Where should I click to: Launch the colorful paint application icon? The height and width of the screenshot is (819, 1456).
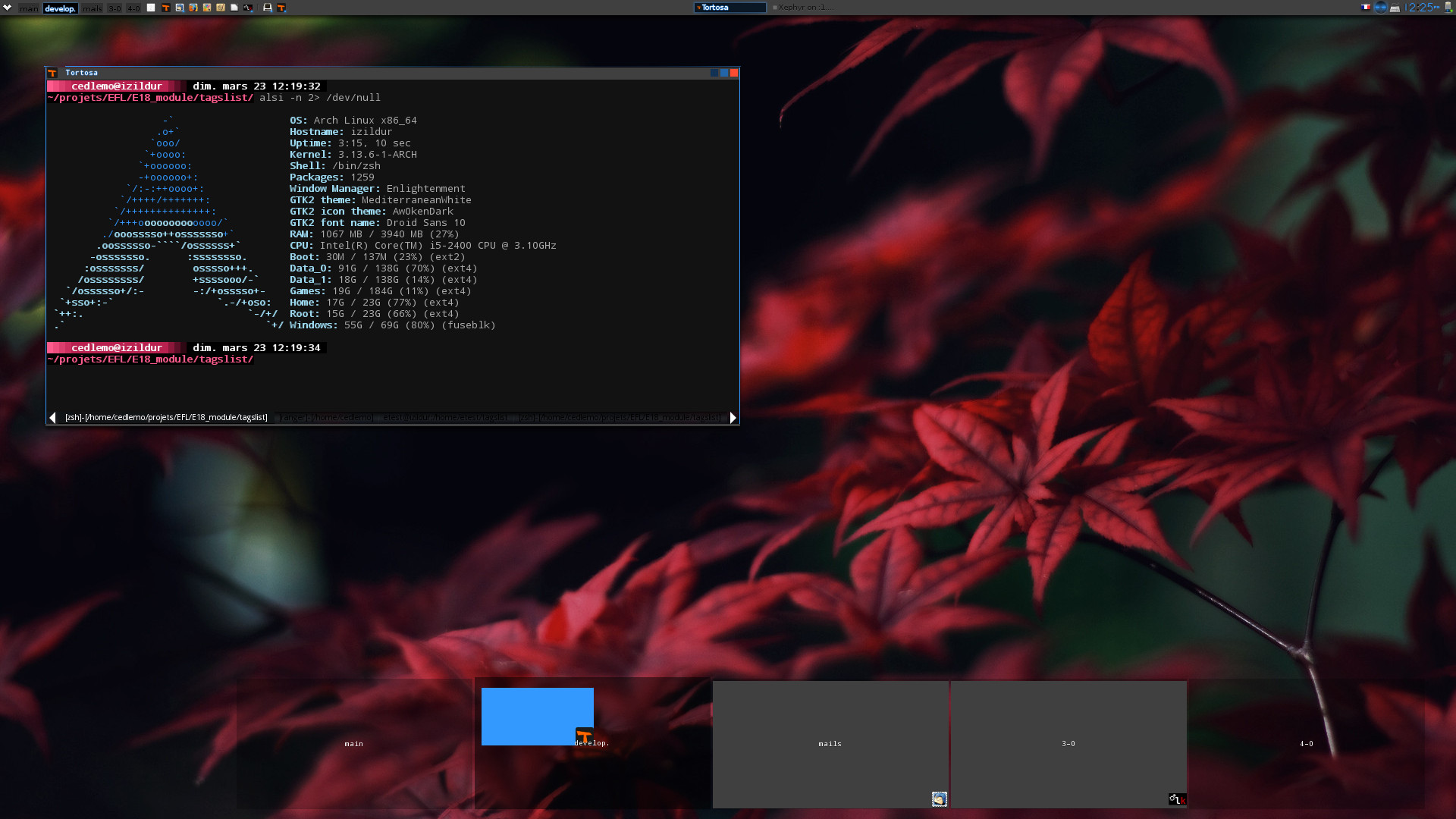click(207, 8)
